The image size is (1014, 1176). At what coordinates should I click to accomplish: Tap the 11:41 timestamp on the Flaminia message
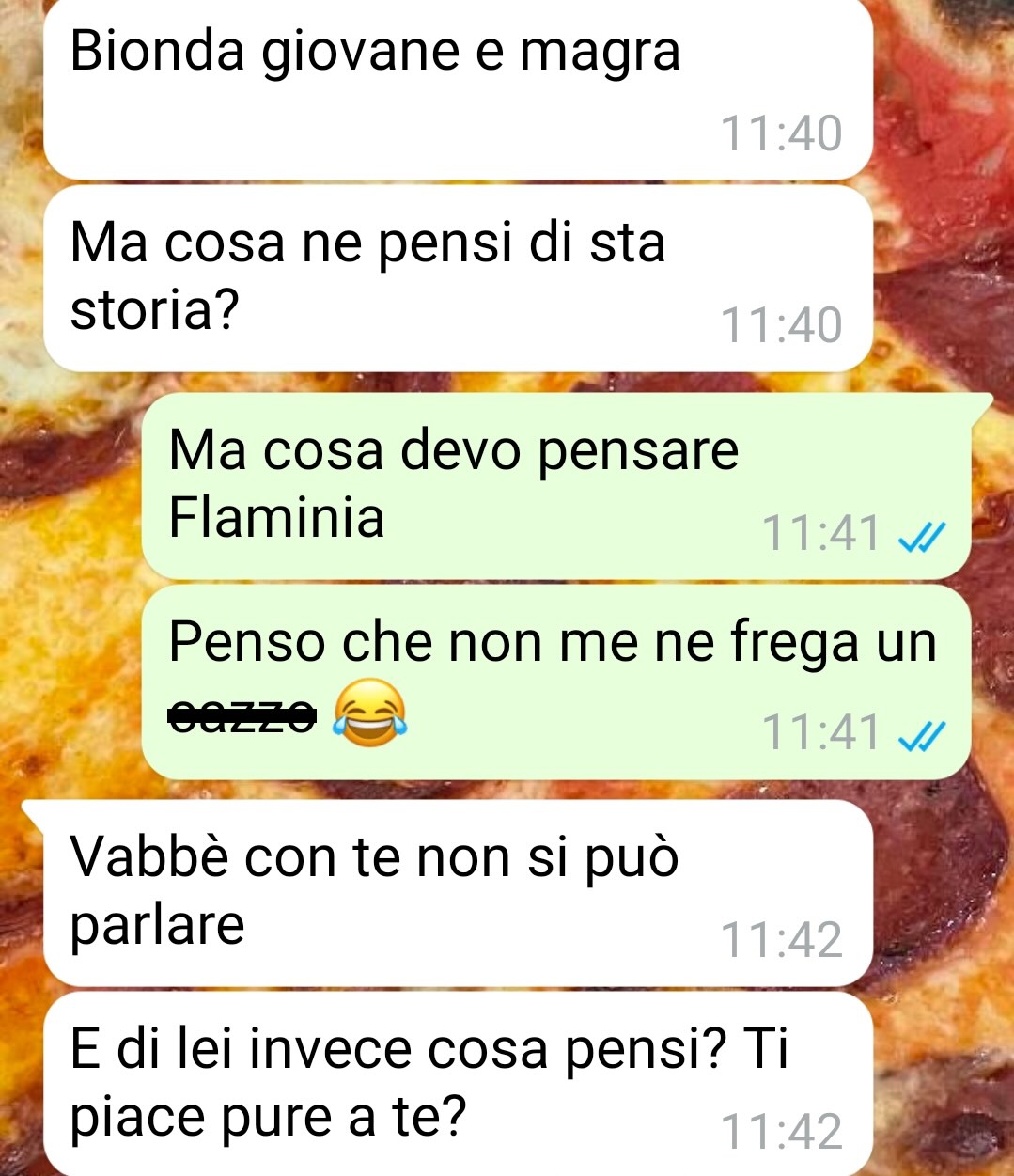tap(821, 534)
